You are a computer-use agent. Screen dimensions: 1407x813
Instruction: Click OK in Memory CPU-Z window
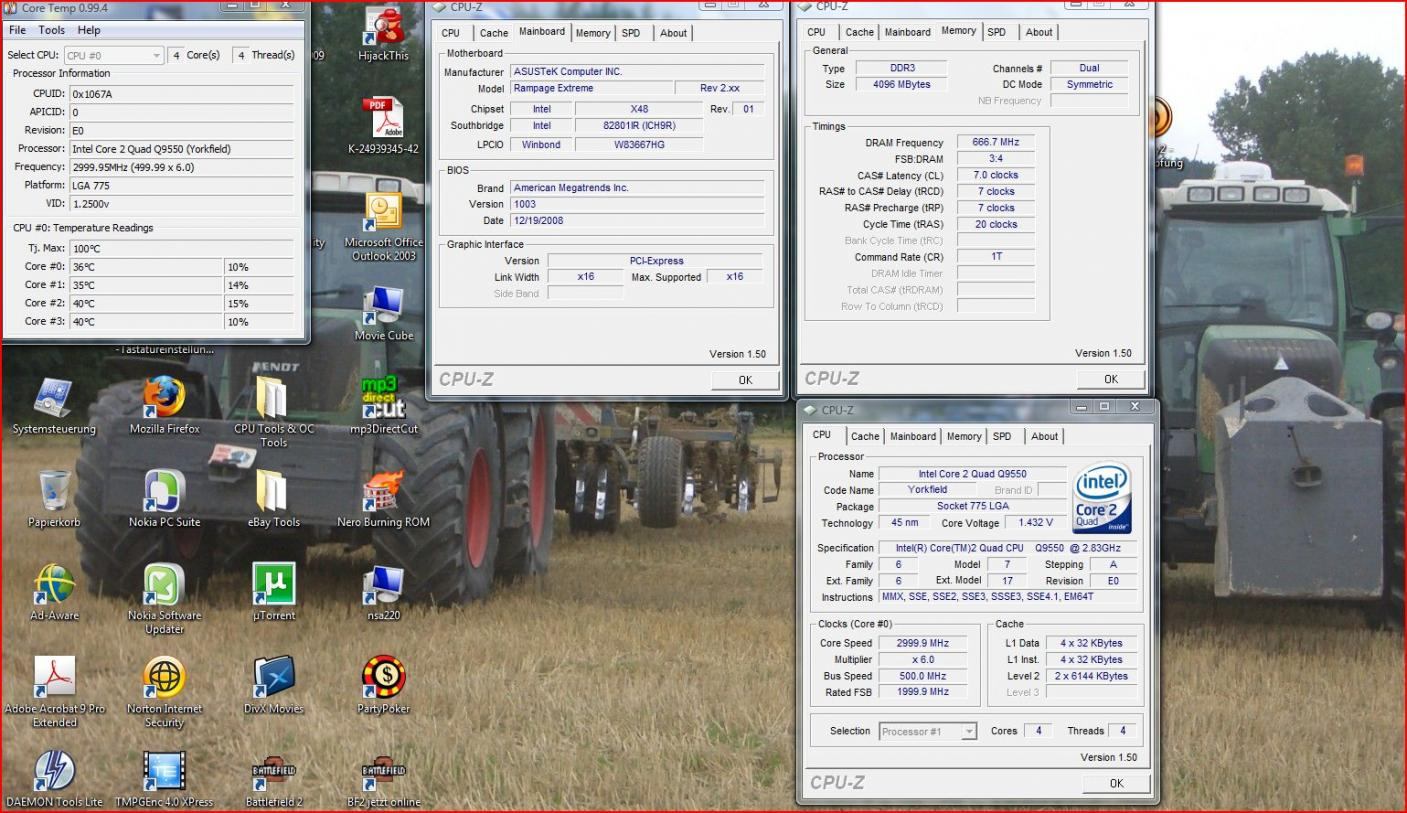tap(1111, 379)
